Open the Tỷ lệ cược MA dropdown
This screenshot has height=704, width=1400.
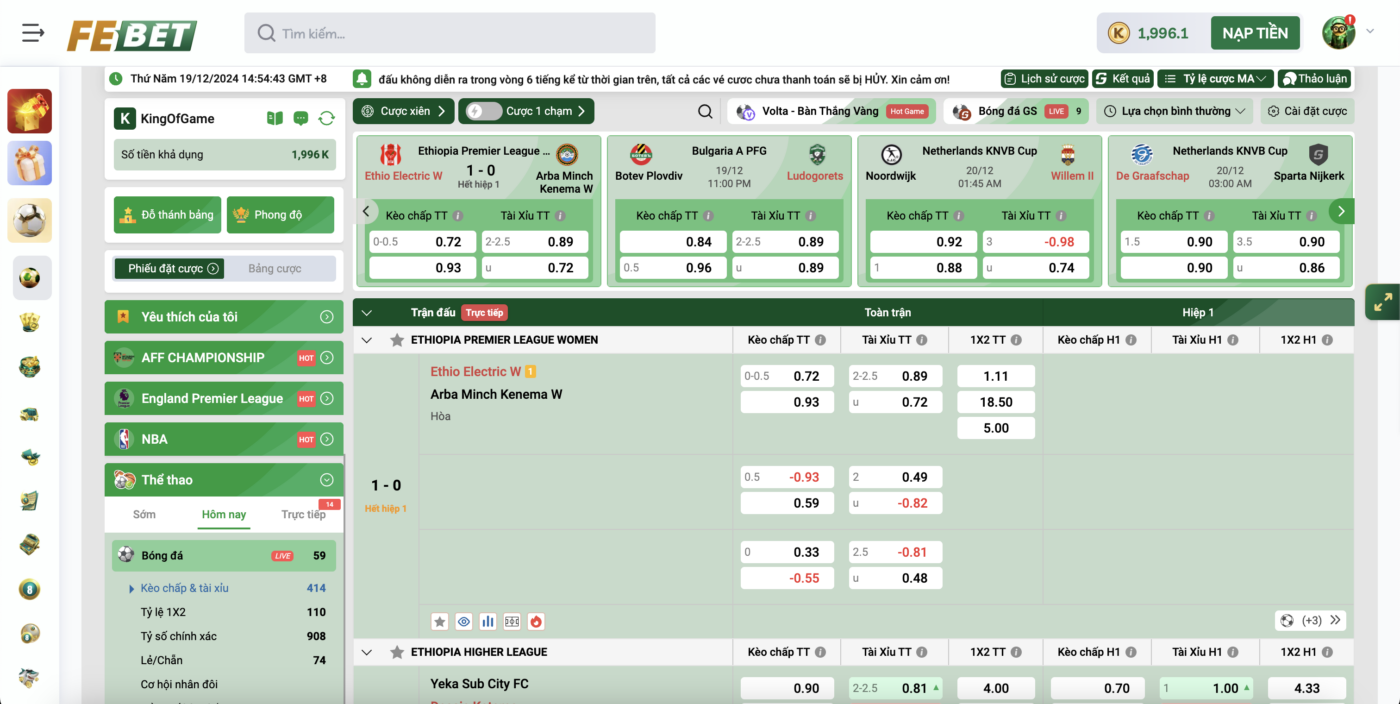coord(1214,79)
